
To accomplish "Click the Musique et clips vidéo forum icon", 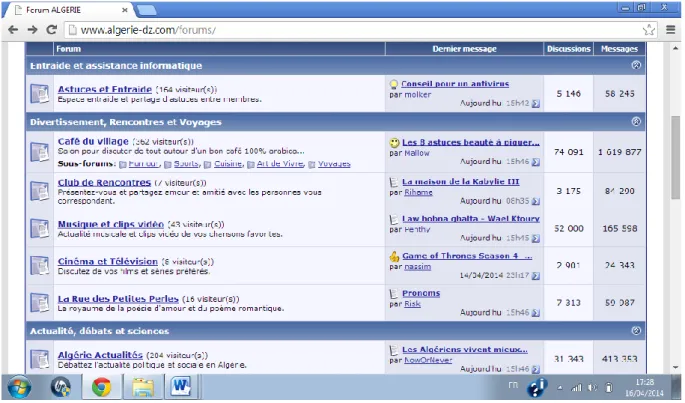I will [x=40, y=229].
